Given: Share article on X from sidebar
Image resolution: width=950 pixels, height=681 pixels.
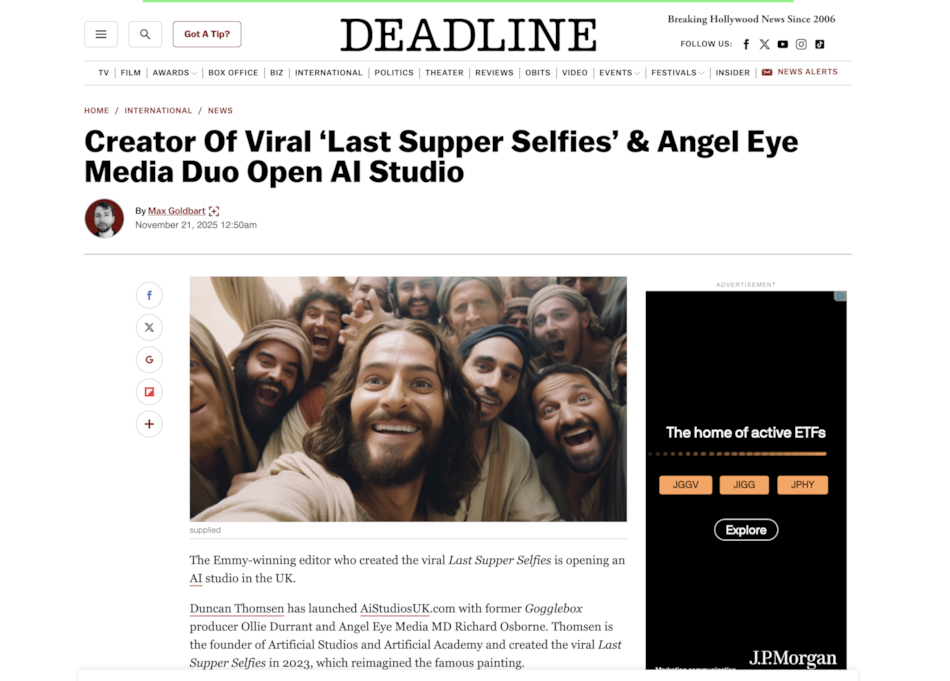Looking at the screenshot, I should 149,328.
